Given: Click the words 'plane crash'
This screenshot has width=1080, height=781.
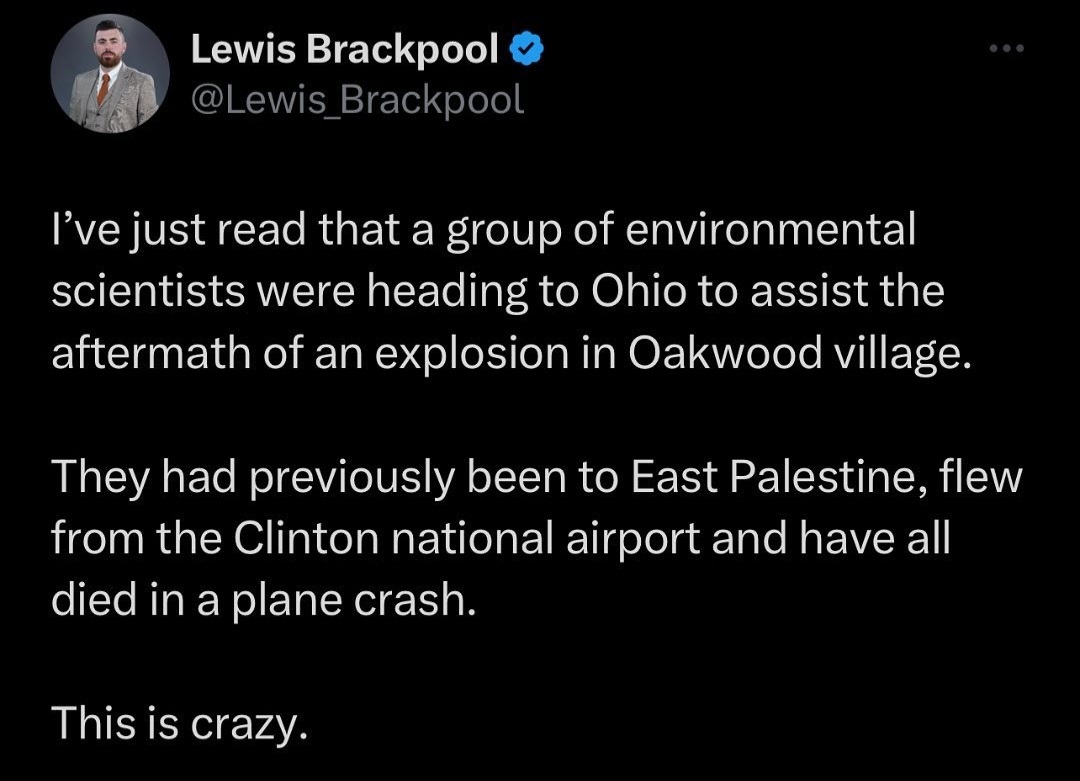Looking at the screenshot, I should [x=353, y=600].
